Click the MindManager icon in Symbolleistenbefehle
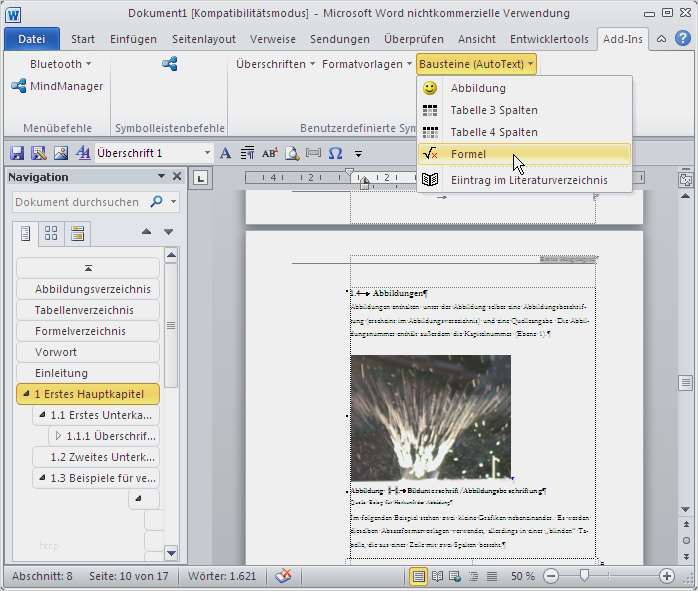The image size is (698, 591). coord(170,64)
